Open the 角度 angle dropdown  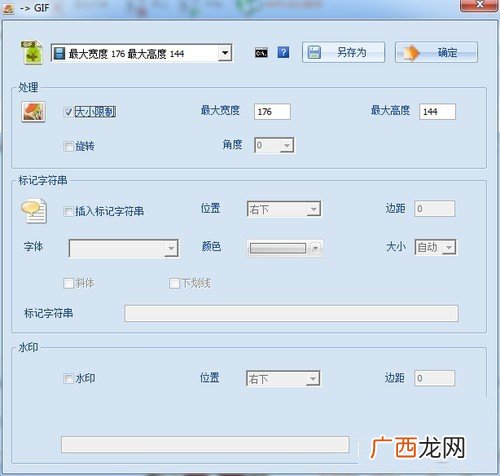coord(274,145)
